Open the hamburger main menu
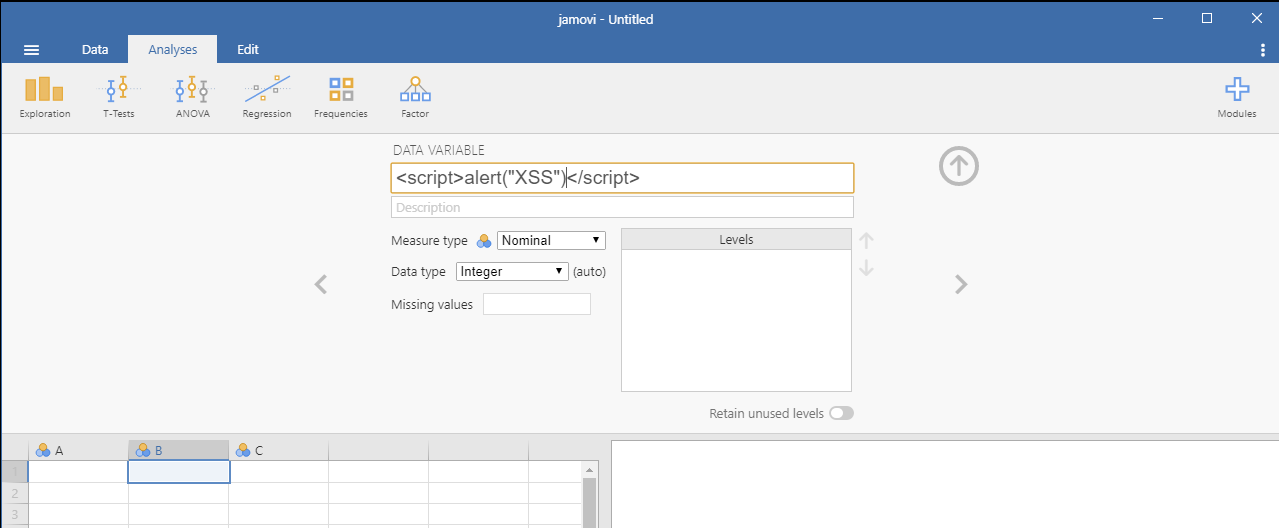 point(31,50)
